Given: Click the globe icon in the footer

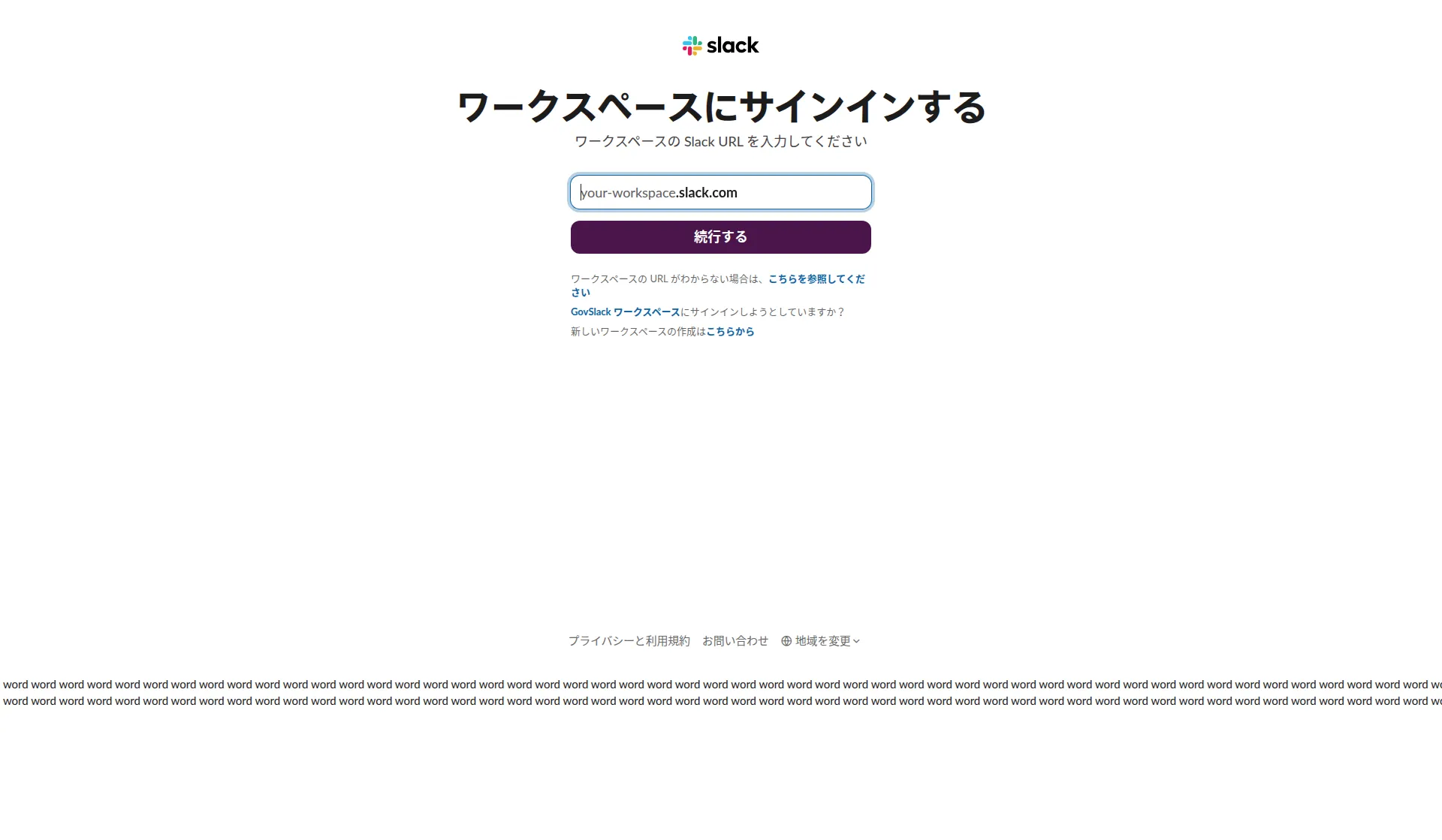Looking at the screenshot, I should (x=786, y=641).
